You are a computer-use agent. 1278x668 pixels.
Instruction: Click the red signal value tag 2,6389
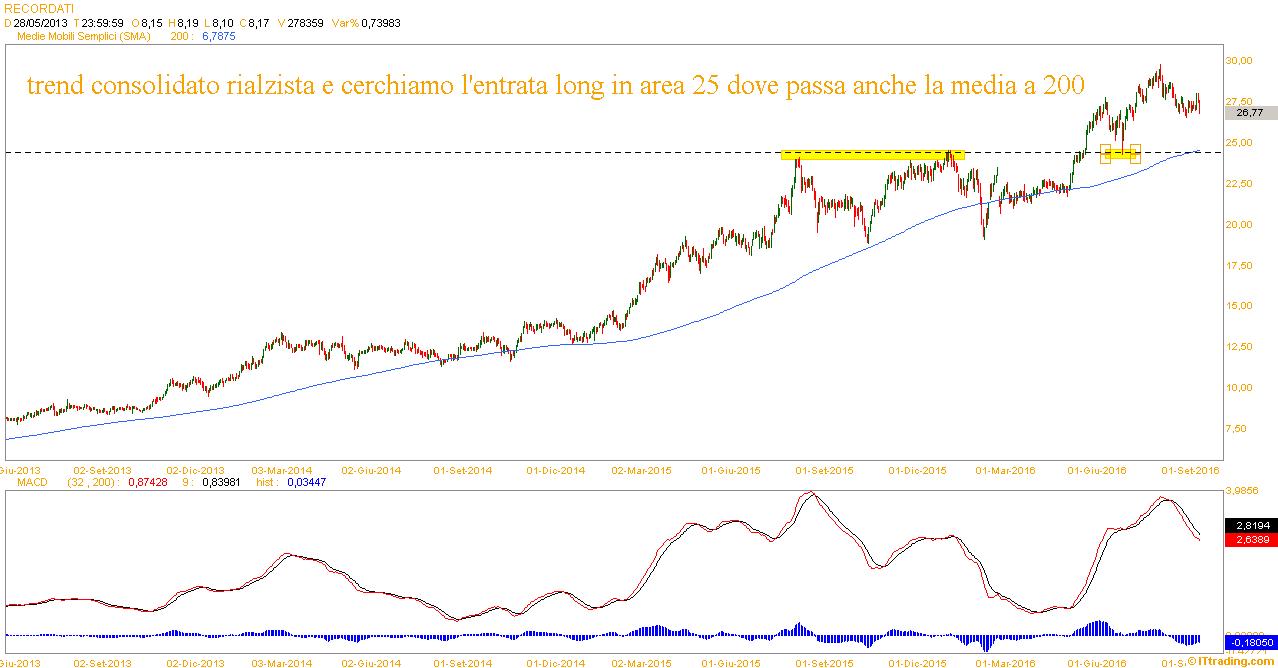coord(1250,540)
